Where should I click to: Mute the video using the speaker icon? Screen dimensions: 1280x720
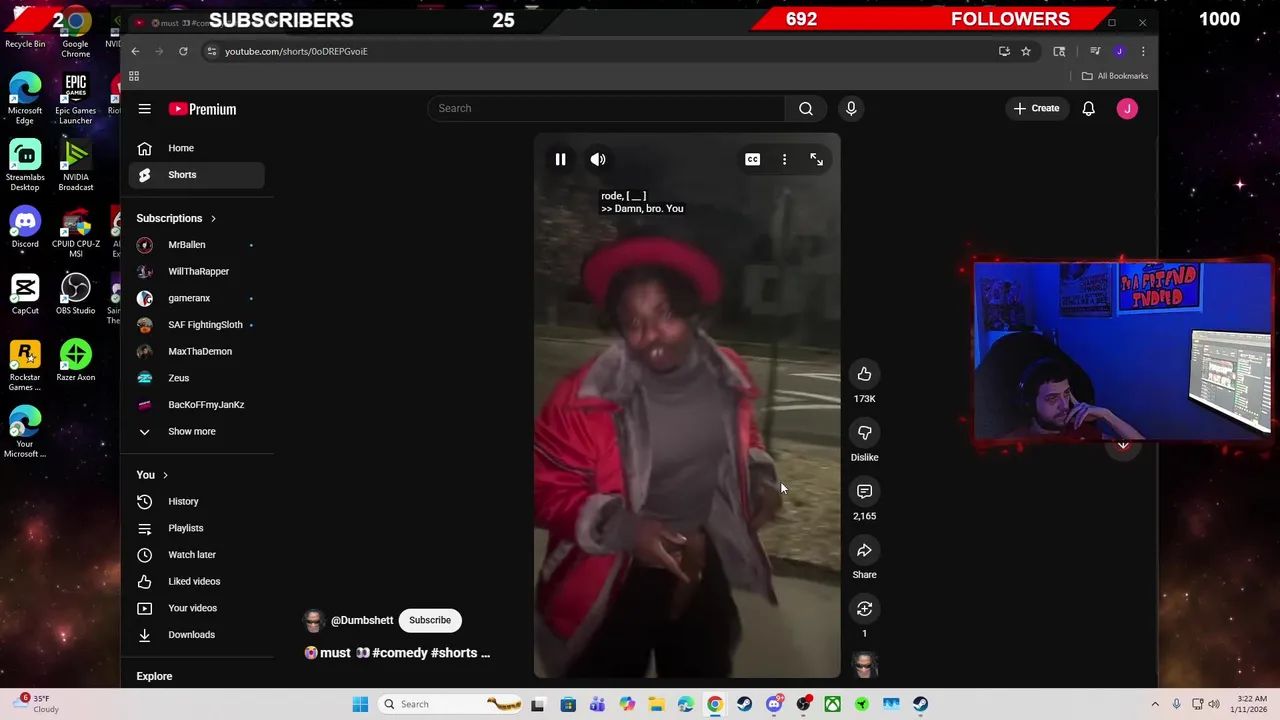(x=598, y=159)
